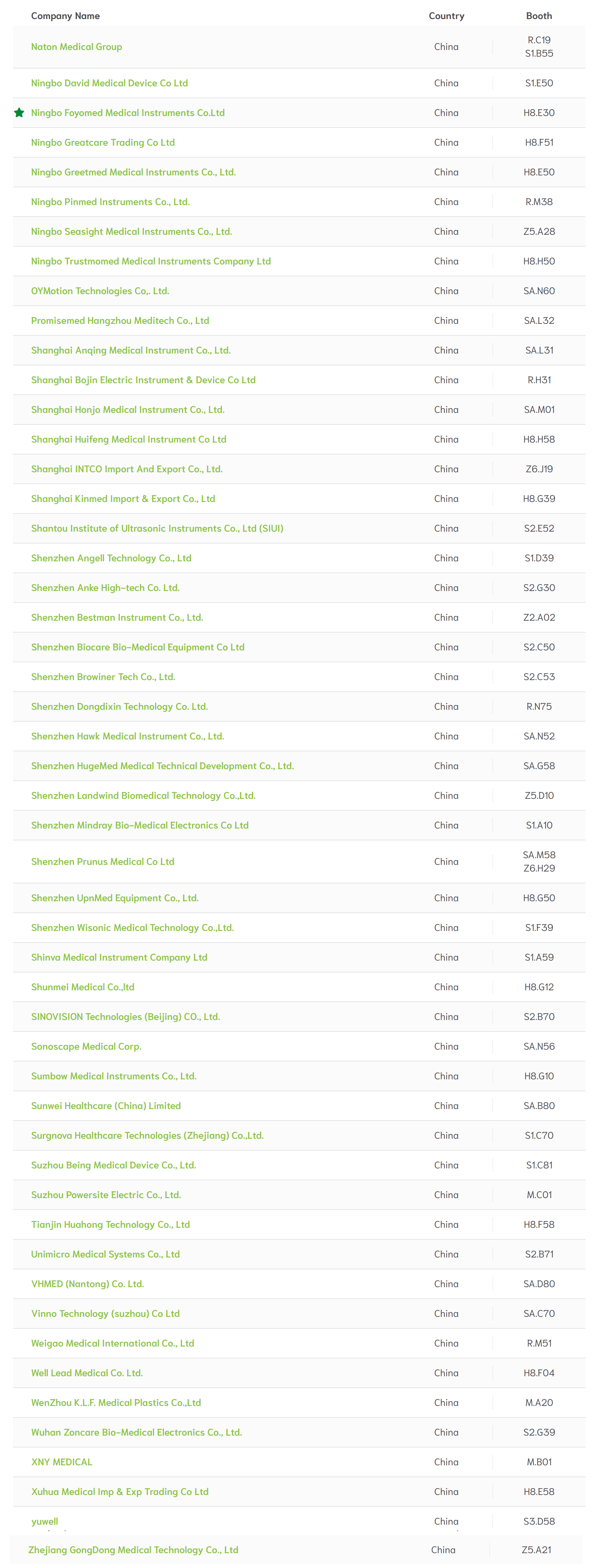
Task: Open Suzhou Powersite Electric Co., Ltd.
Action: tap(106, 1195)
